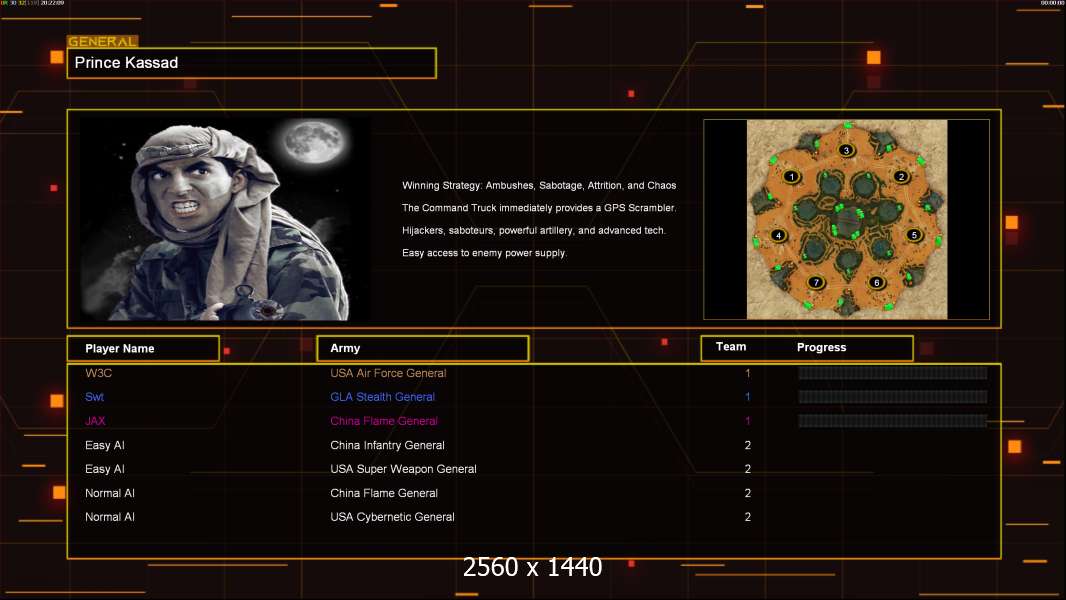
Task: Click the Team column header
Action: [x=731, y=347]
